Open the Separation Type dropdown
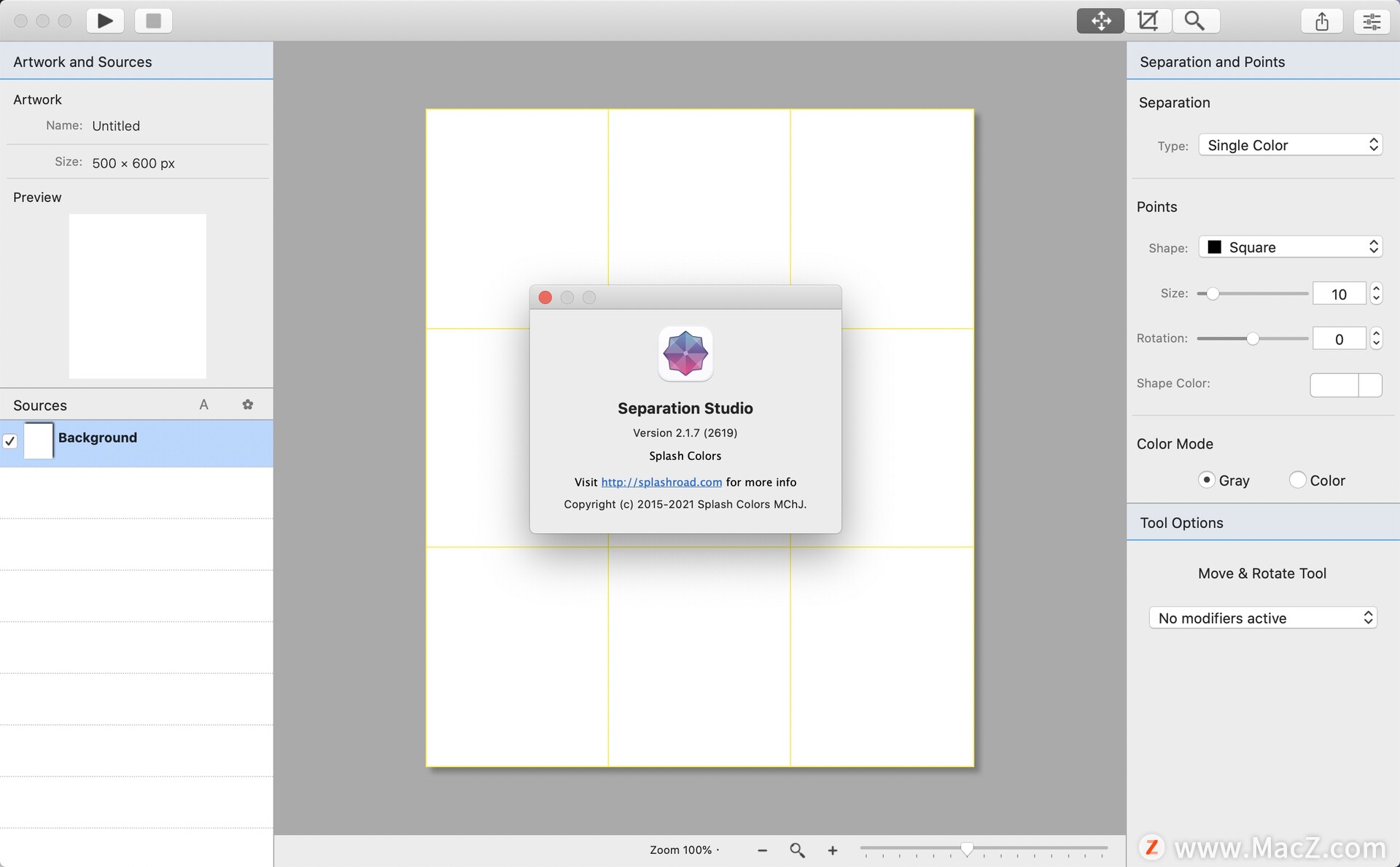 tap(1290, 145)
